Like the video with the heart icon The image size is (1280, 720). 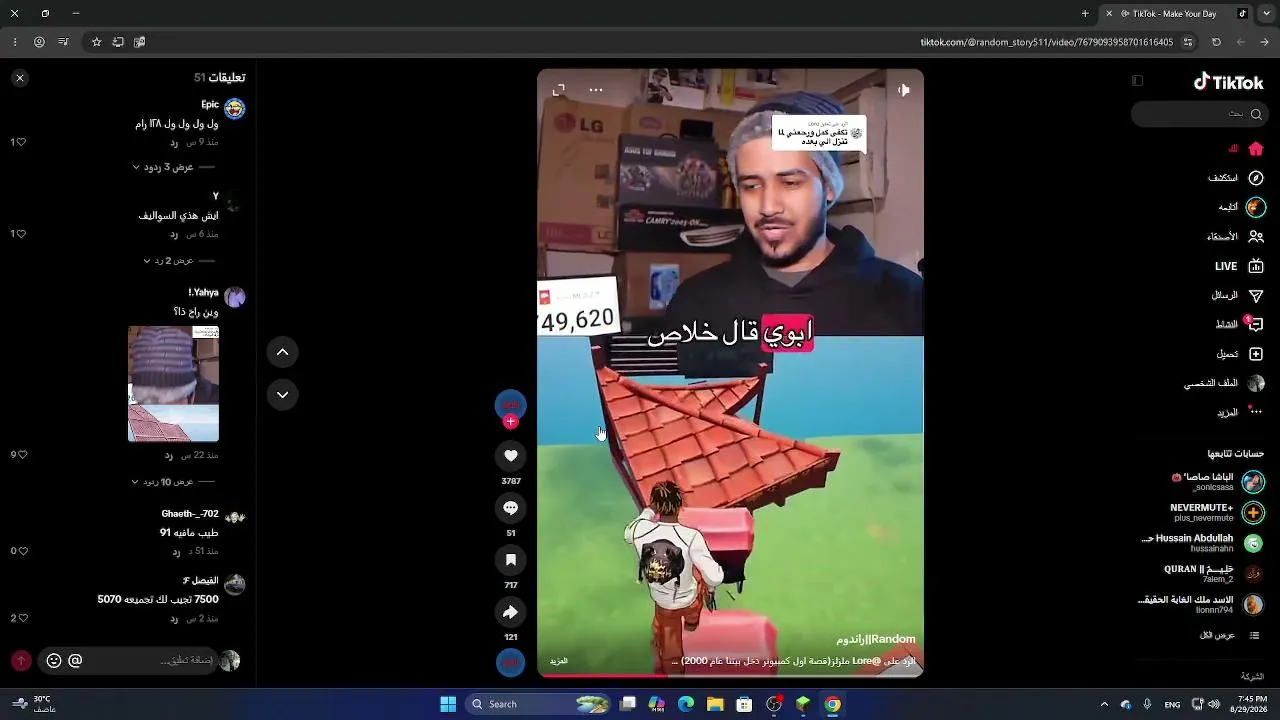tap(511, 456)
